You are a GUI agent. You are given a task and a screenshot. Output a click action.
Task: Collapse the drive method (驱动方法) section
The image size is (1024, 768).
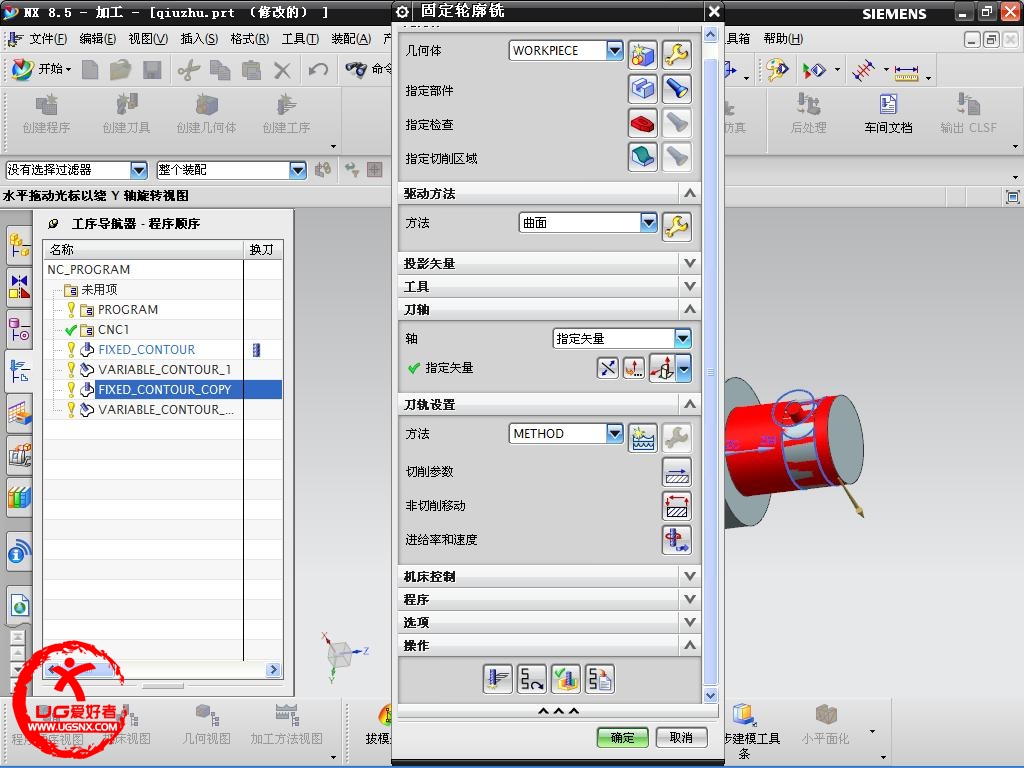(x=690, y=193)
